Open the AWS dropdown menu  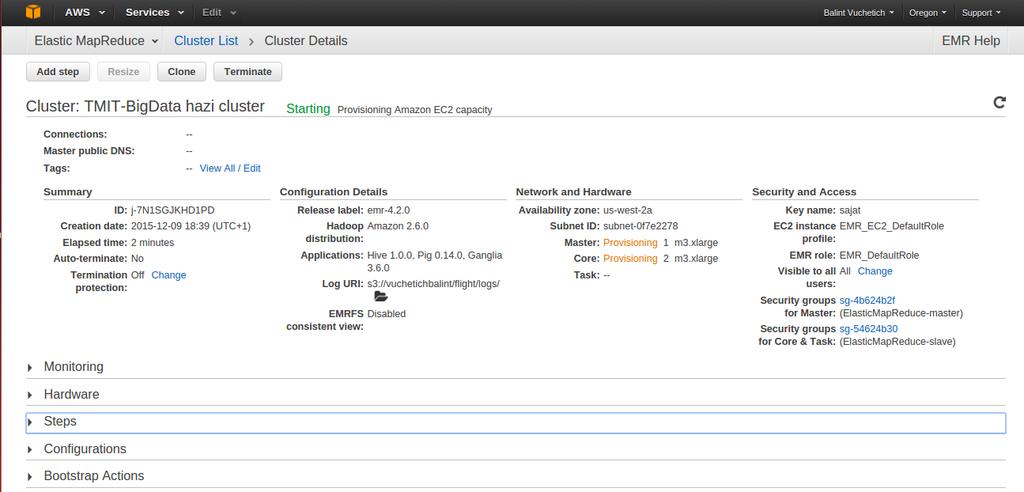pyautogui.click(x=84, y=12)
